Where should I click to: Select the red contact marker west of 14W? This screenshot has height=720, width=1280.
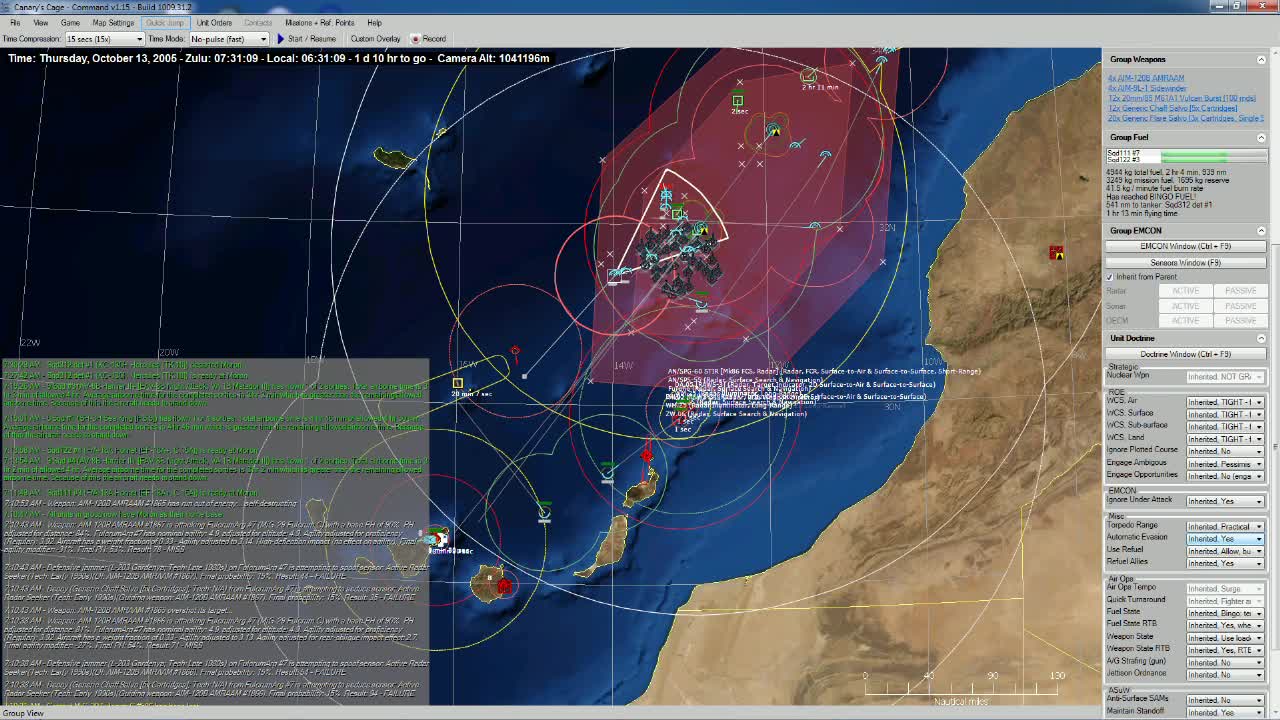(514, 351)
